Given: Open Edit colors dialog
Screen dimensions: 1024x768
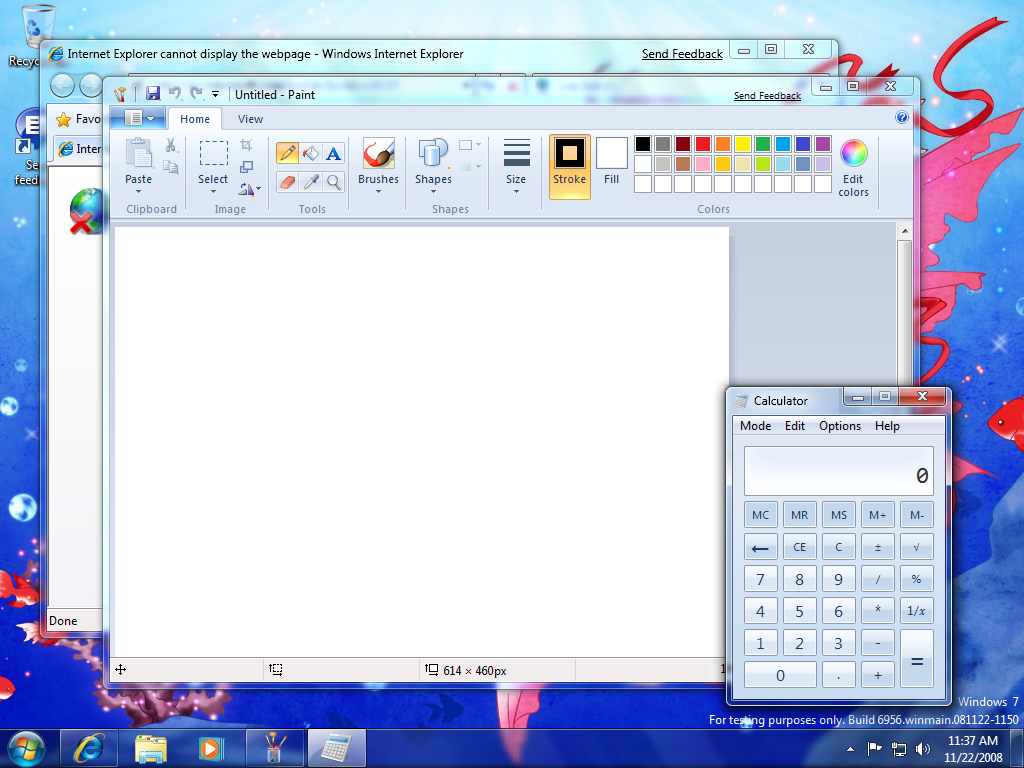Looking at the screenshot, I should coord(853,168).
